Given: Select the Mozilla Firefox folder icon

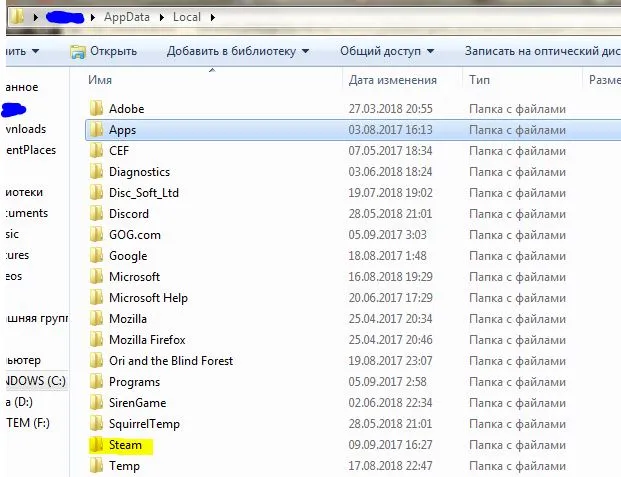Looking at the screenshot, I should pyautogui.click(x=96, y=340).
